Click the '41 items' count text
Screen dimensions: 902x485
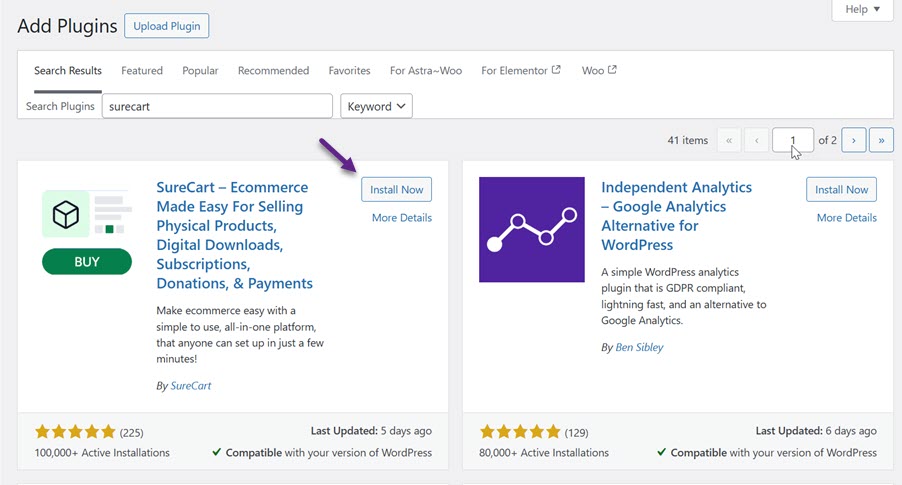(x=687, y=140)
